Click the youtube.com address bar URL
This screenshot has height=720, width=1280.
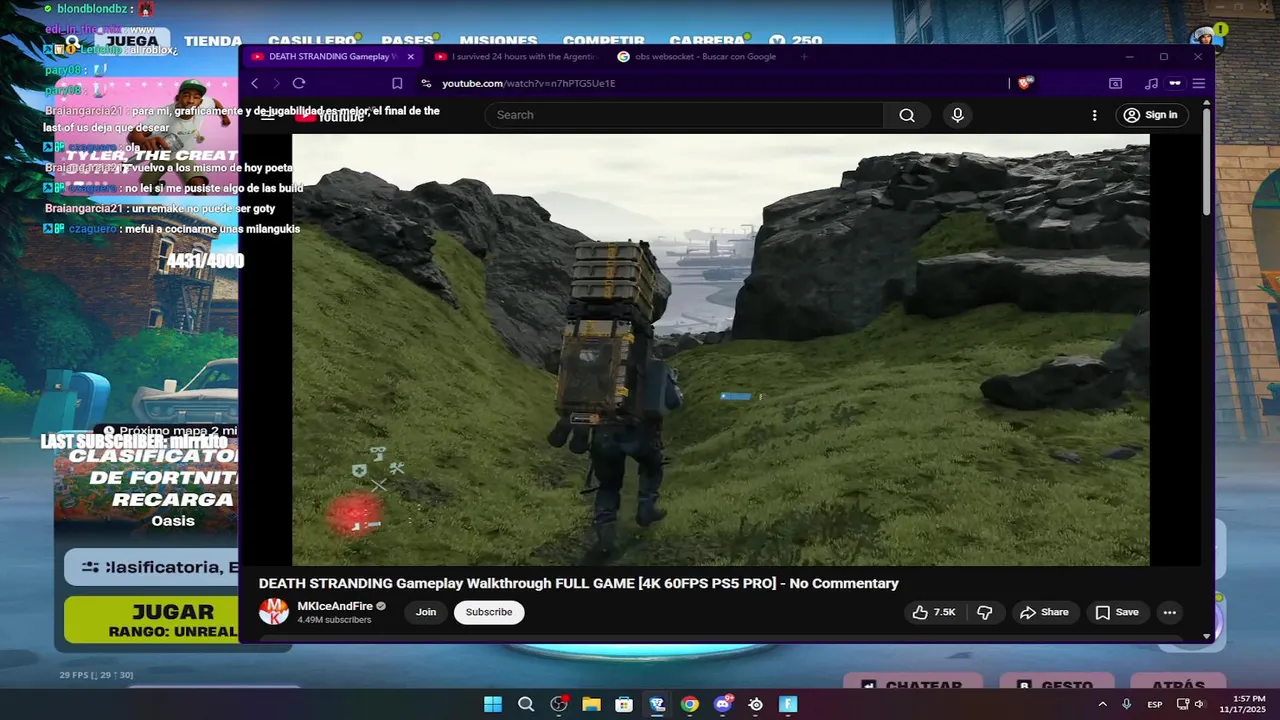[529, 83]
